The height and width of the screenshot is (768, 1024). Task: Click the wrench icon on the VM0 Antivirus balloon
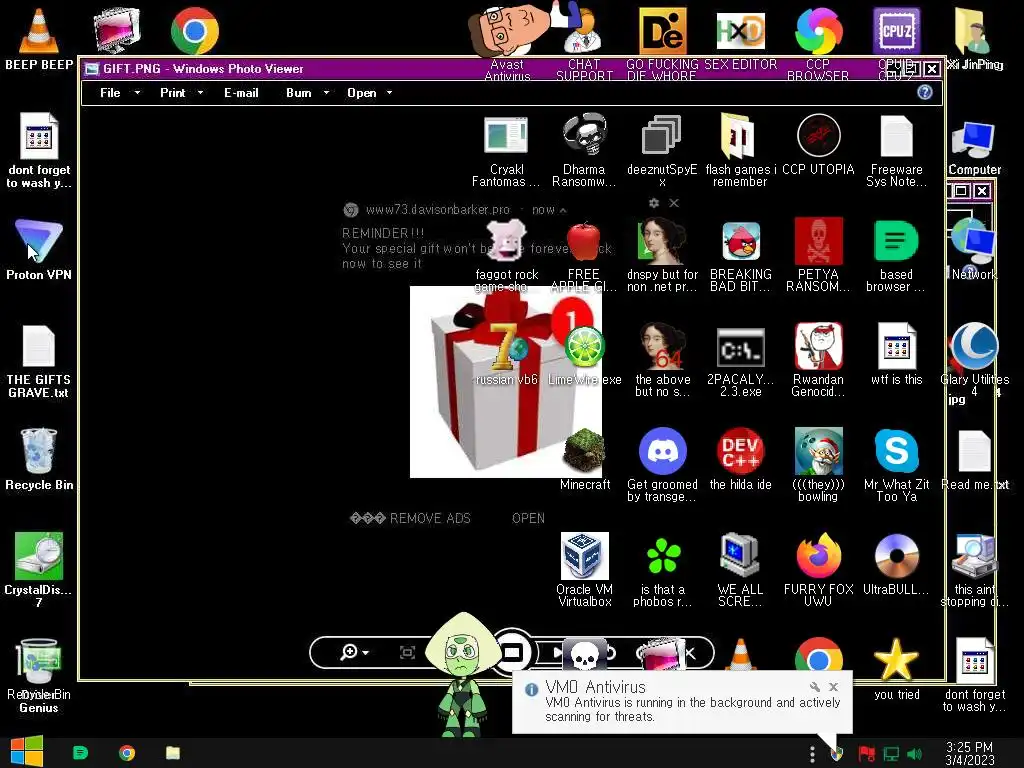pos(814,686)
